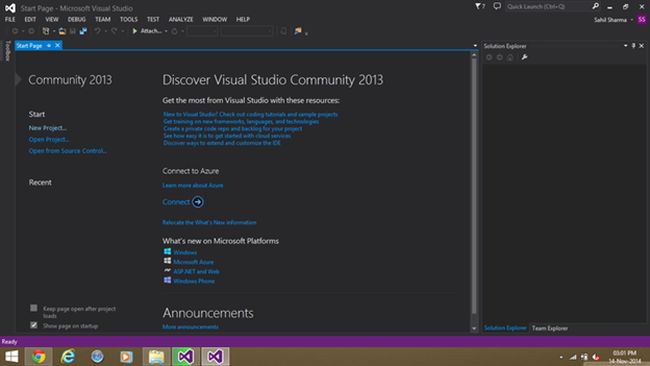
Task: Open the TOOLS menu
Action: pyautogui.click(x=129, y=19)
